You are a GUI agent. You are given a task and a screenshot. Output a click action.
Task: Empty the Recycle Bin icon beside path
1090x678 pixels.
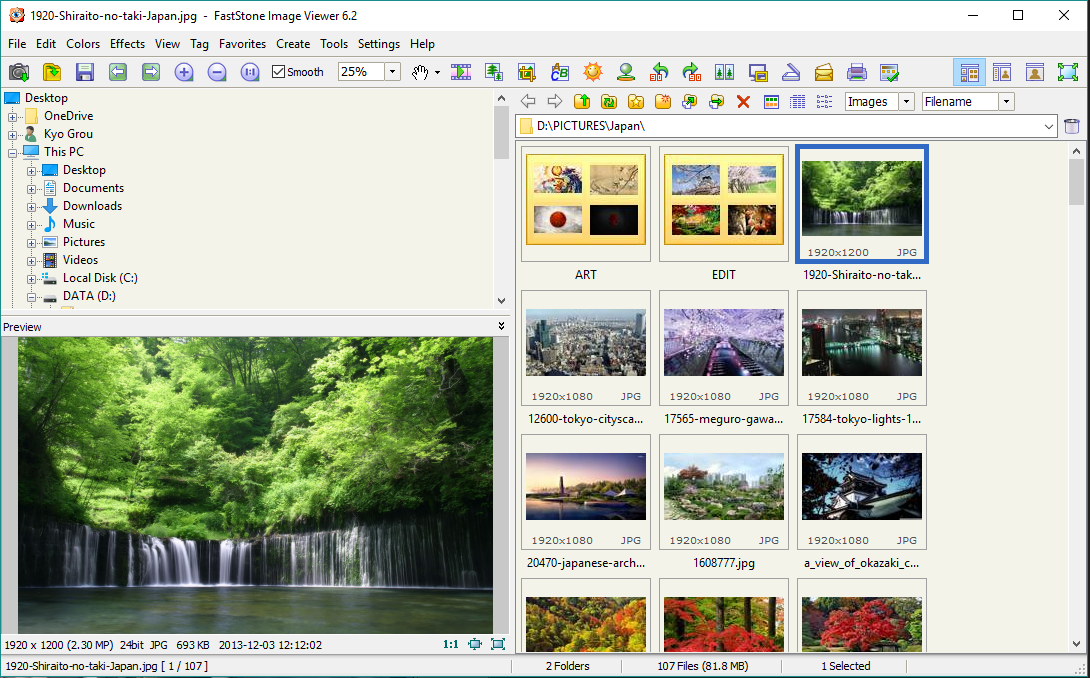click(x=1072, y=126)
